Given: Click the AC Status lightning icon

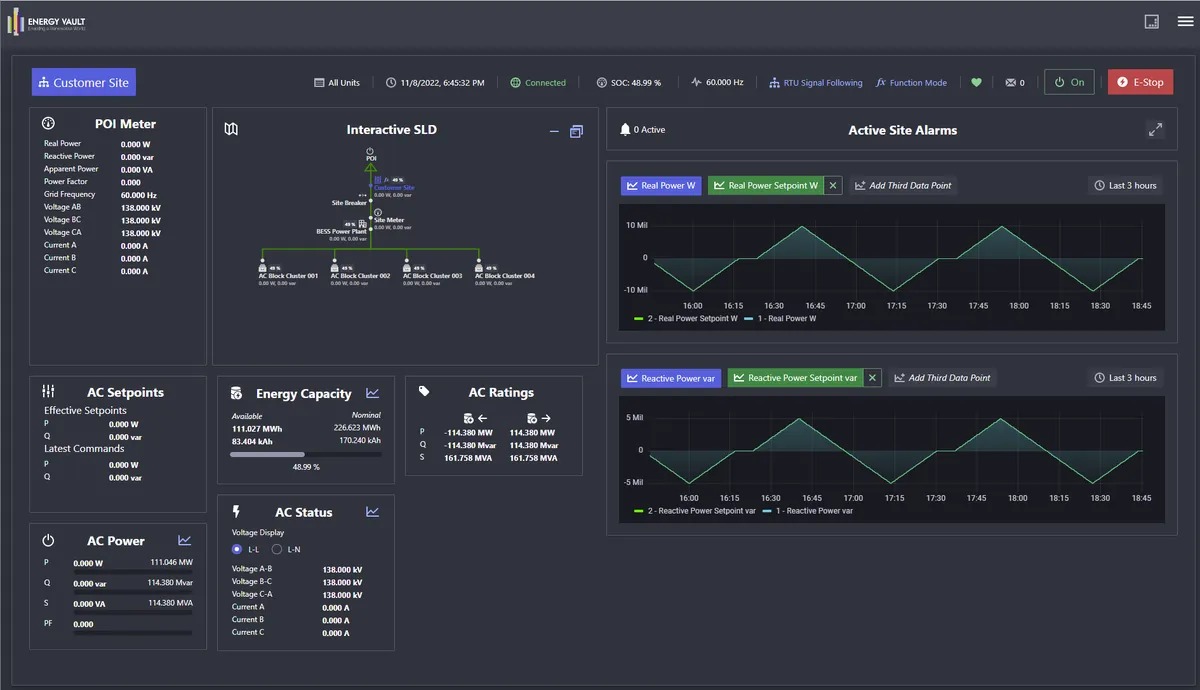Looking at the screenshot, I should (x=236, y=511).
